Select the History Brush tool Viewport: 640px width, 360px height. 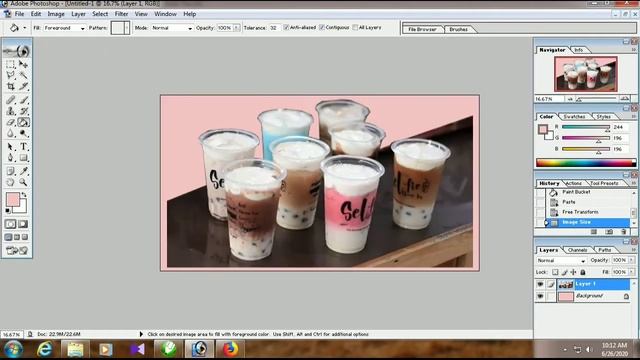(23, 111)
